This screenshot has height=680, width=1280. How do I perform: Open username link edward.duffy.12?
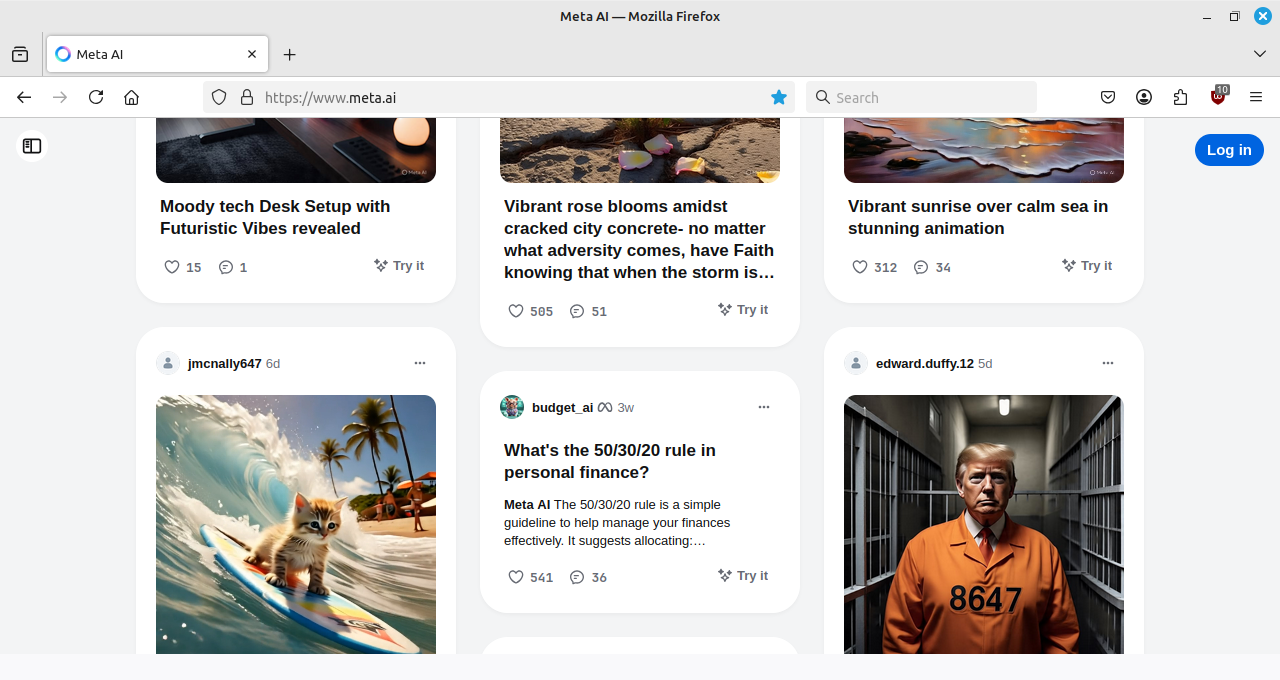[925, 364]
